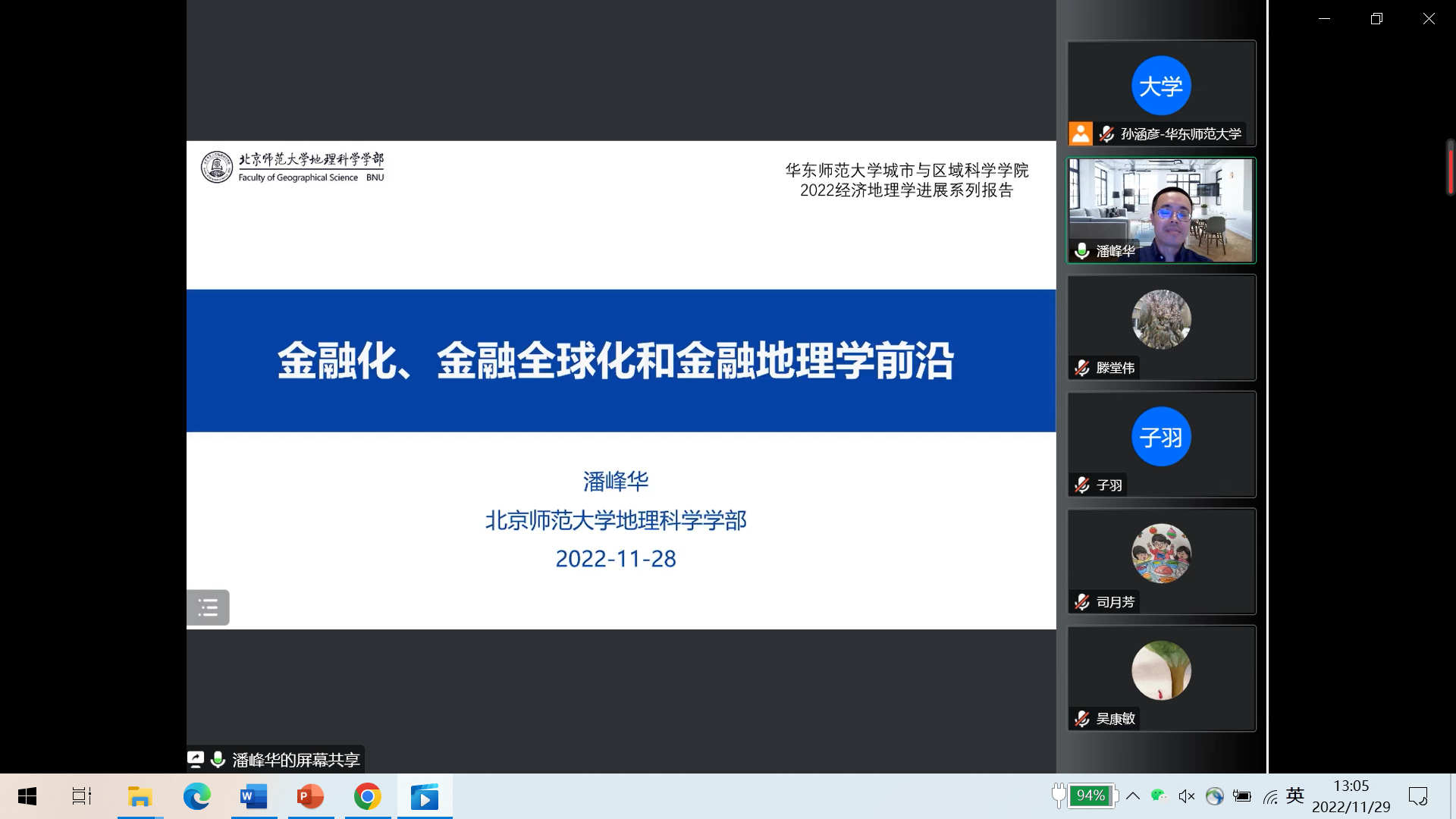Click the text 华东师范大学城市与区域科学学院

tap(907, 171)
